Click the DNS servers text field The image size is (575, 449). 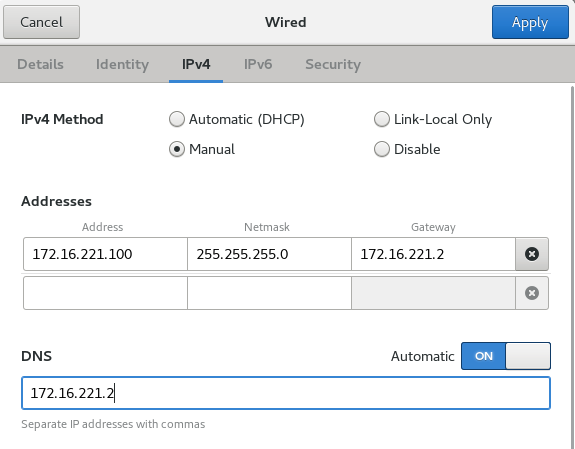(x=286, y=393)
